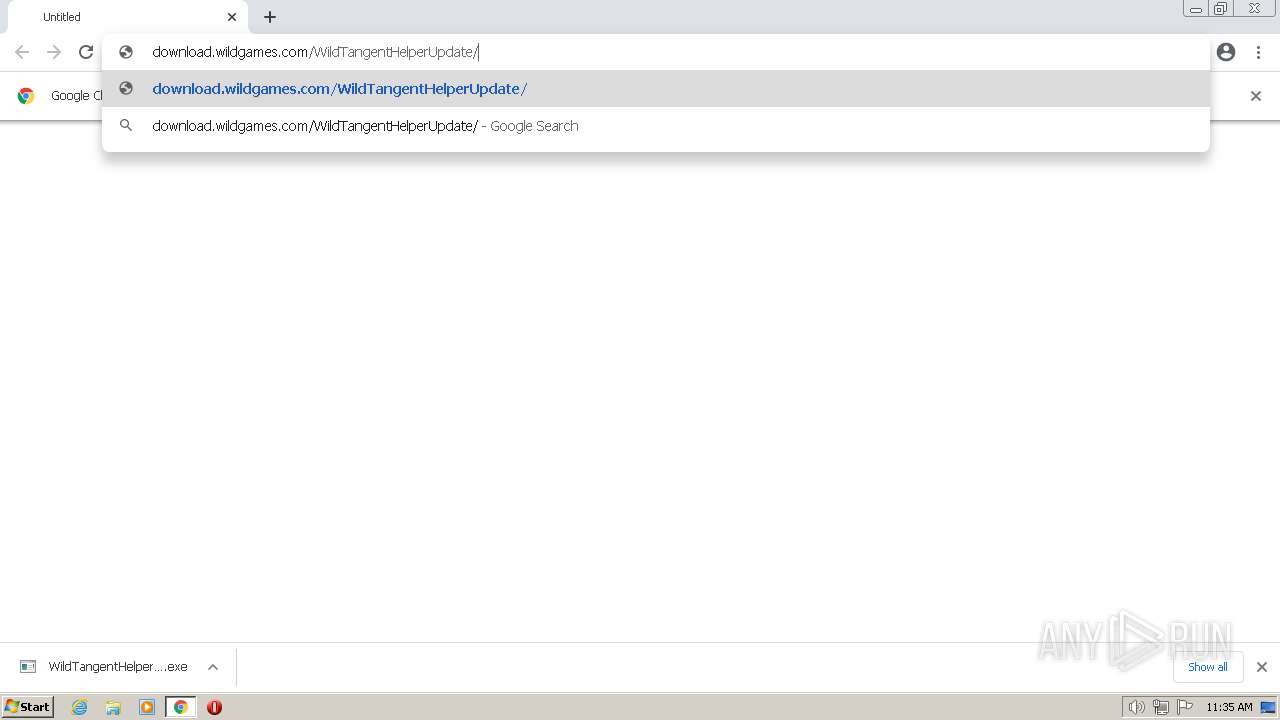1280x720 pixels.
Task: Click magnifier icon of search suggestion
Action: click(126, 126)
